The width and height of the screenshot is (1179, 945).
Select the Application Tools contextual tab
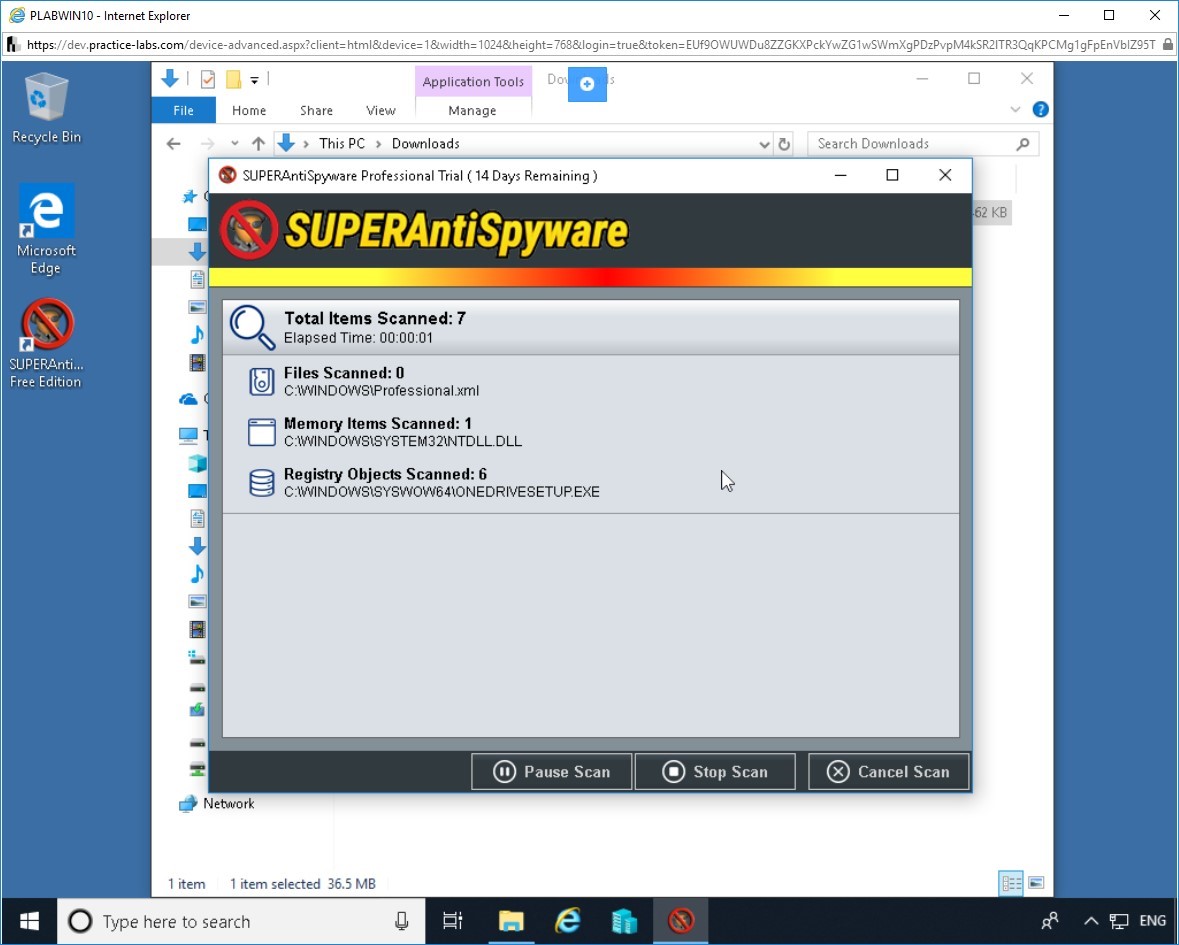click(473, 82)
